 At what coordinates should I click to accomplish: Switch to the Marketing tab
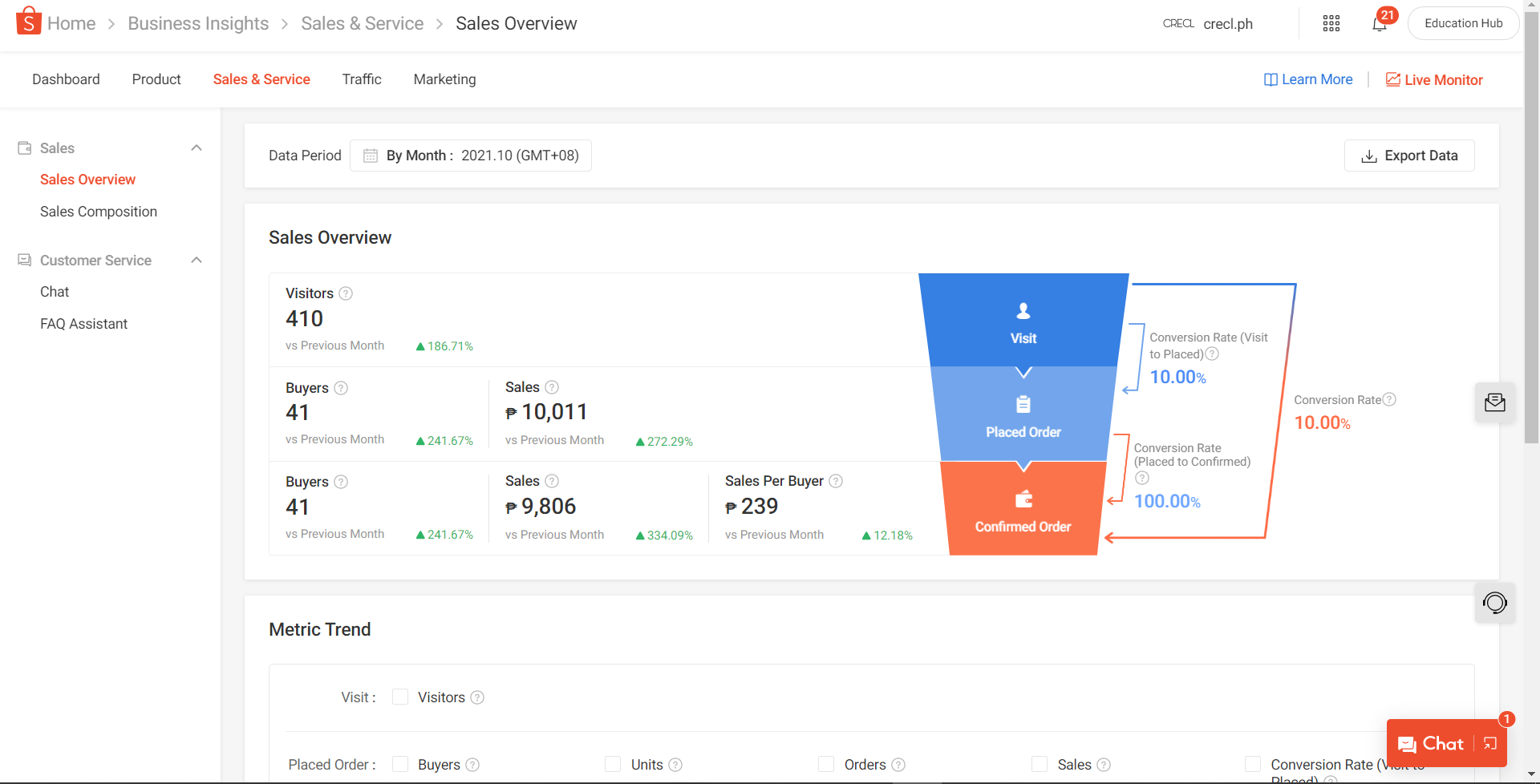445,79
